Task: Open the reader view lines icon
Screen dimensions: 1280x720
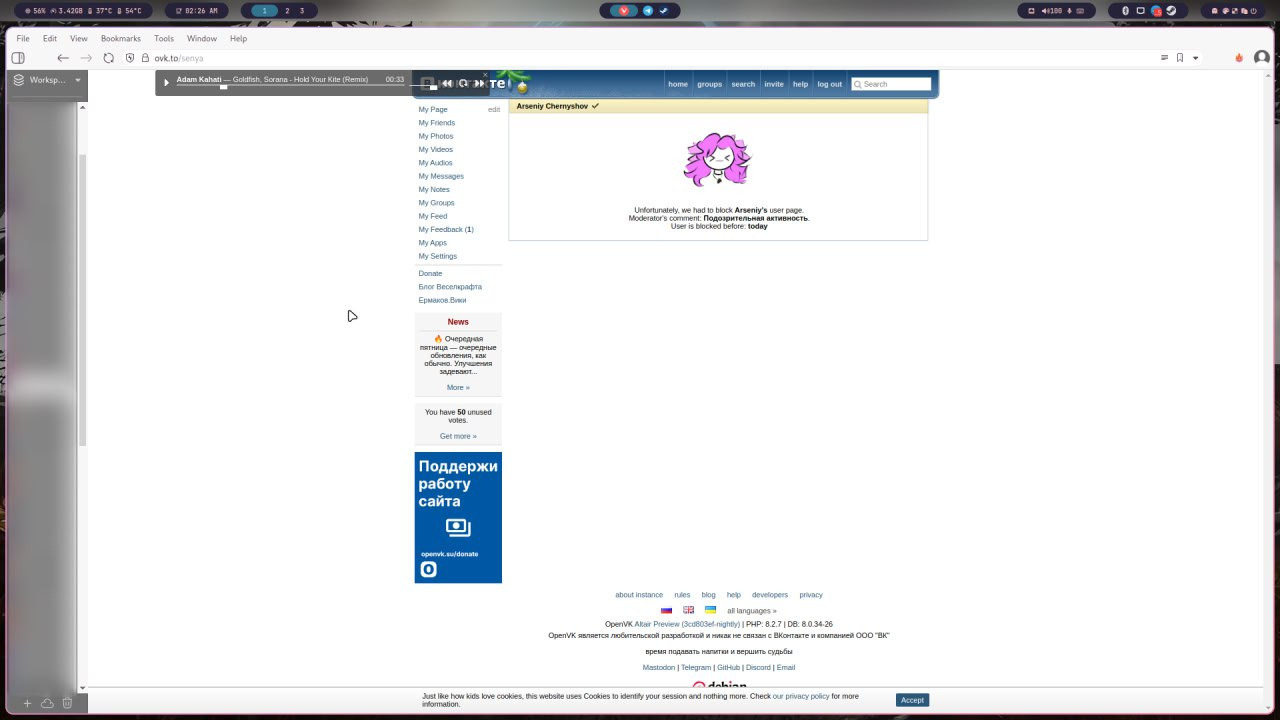Action: coord(1164,58)
